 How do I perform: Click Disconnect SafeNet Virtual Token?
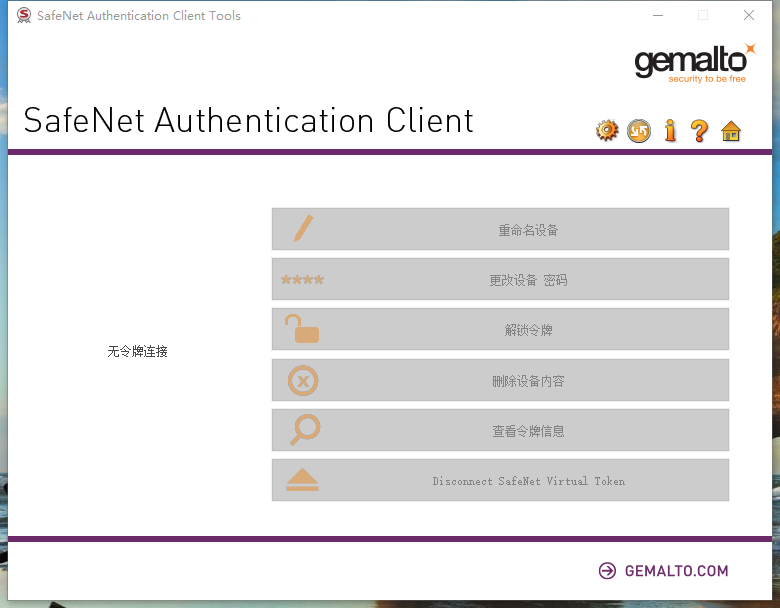pyautogui.click(x=500, y=480)
